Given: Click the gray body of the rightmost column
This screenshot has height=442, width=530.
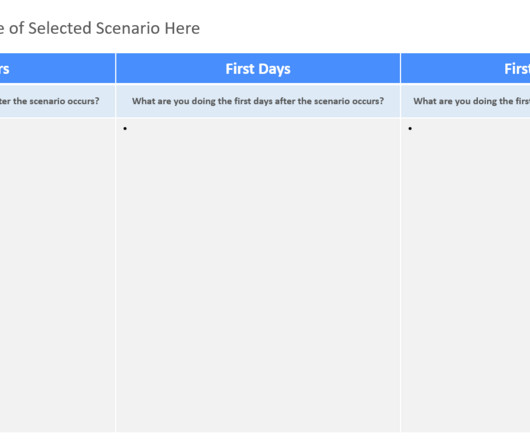Looking at the screenshot, I should pyautogui.click(x=466, y=275).
